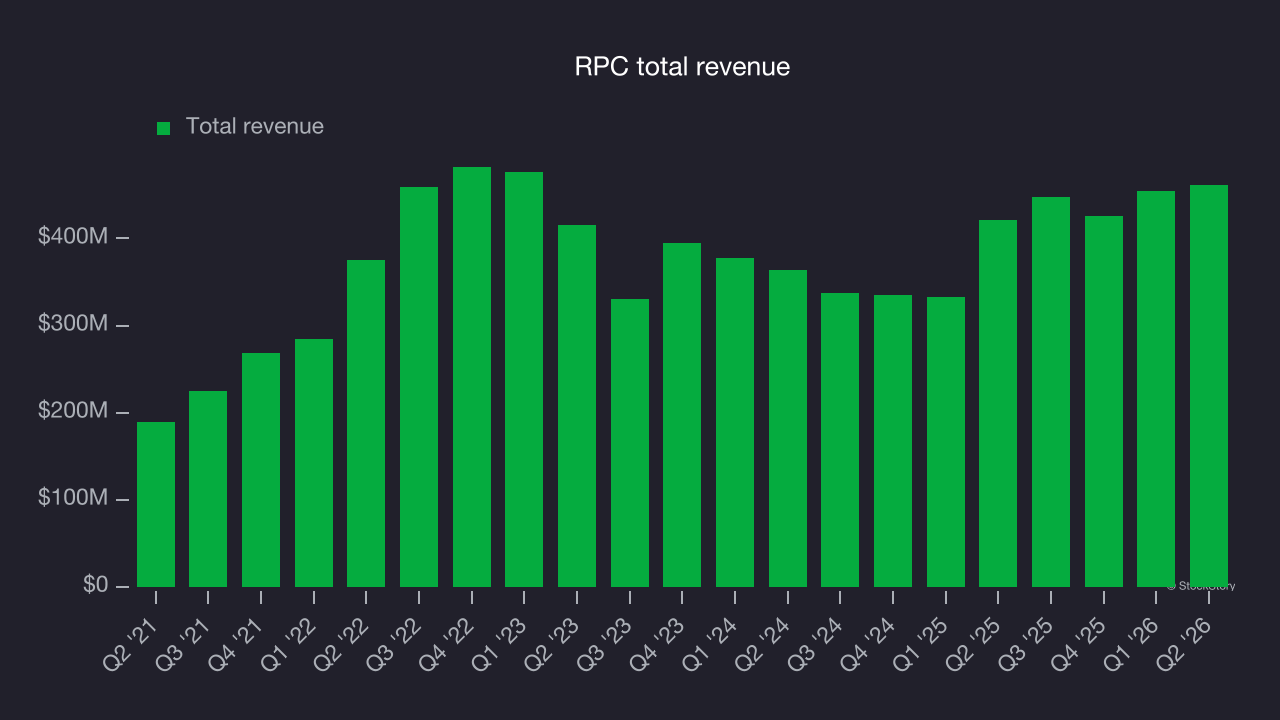Select the Q2 '21 revenue bar
The width and height of the screenshot is (1280, 720).
pos(156,504)
